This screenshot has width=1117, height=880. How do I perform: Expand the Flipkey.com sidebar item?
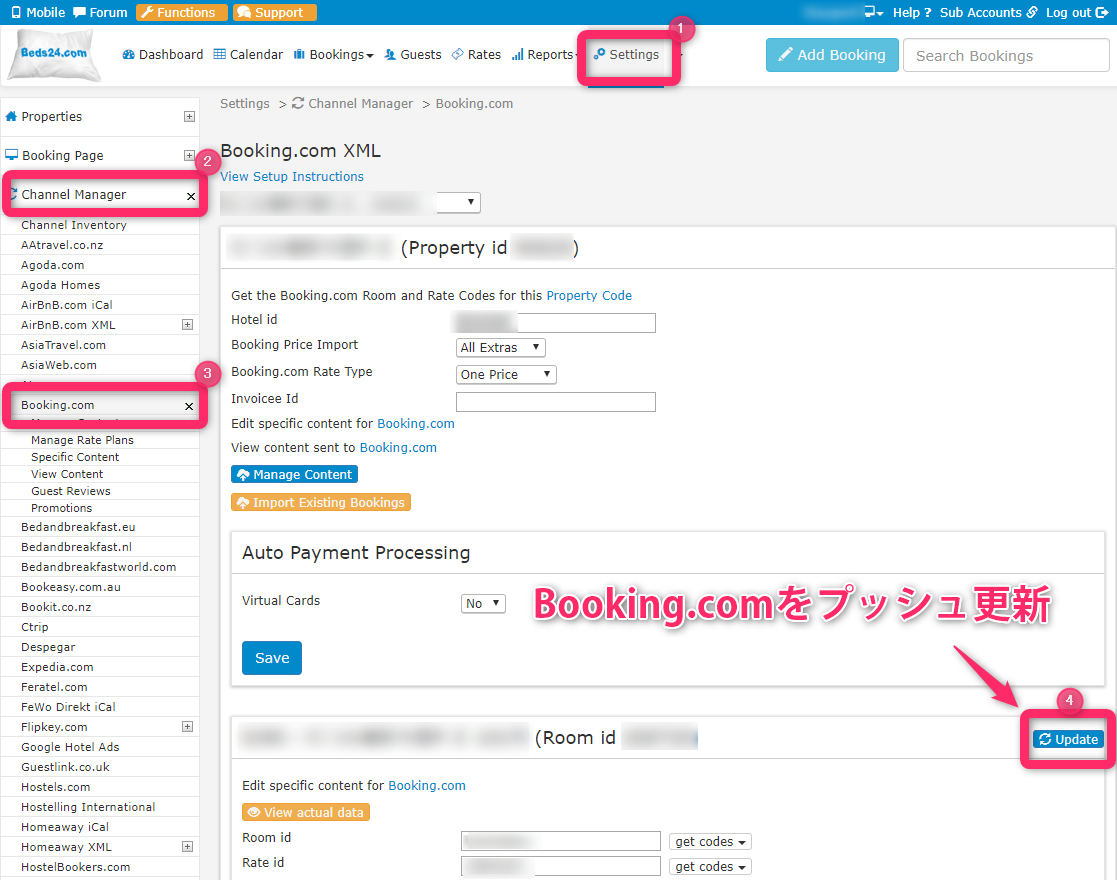coord(187,726)
